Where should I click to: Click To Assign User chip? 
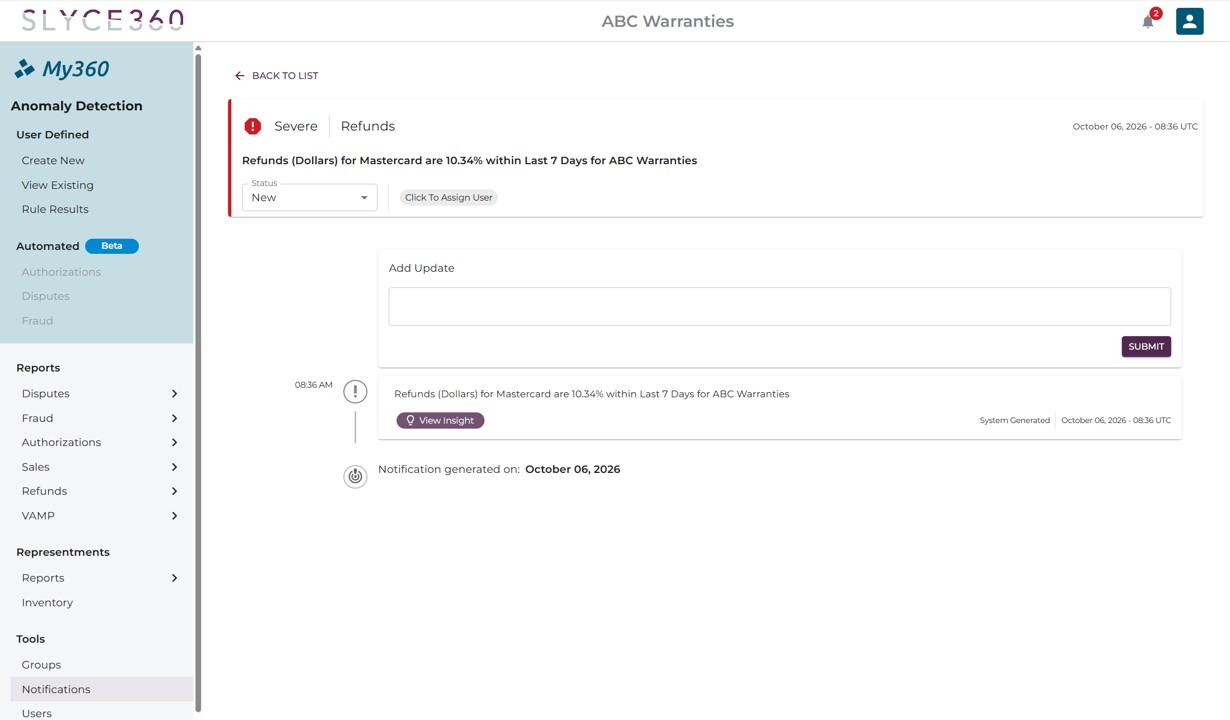pos(449,197)
